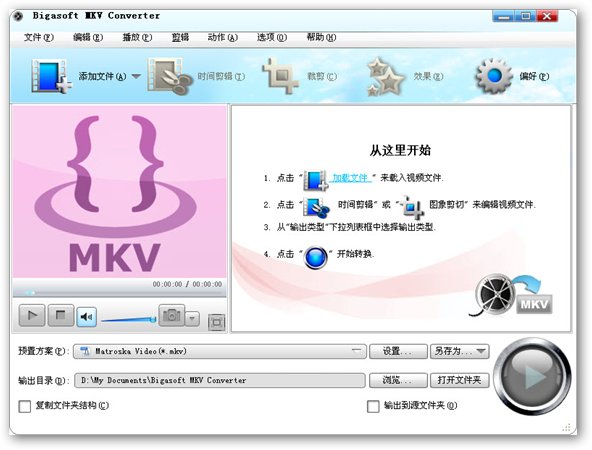This screenshot has width=592, height=450.
Task: Click the crop icon in step 2
Action: tap(412, 207)
